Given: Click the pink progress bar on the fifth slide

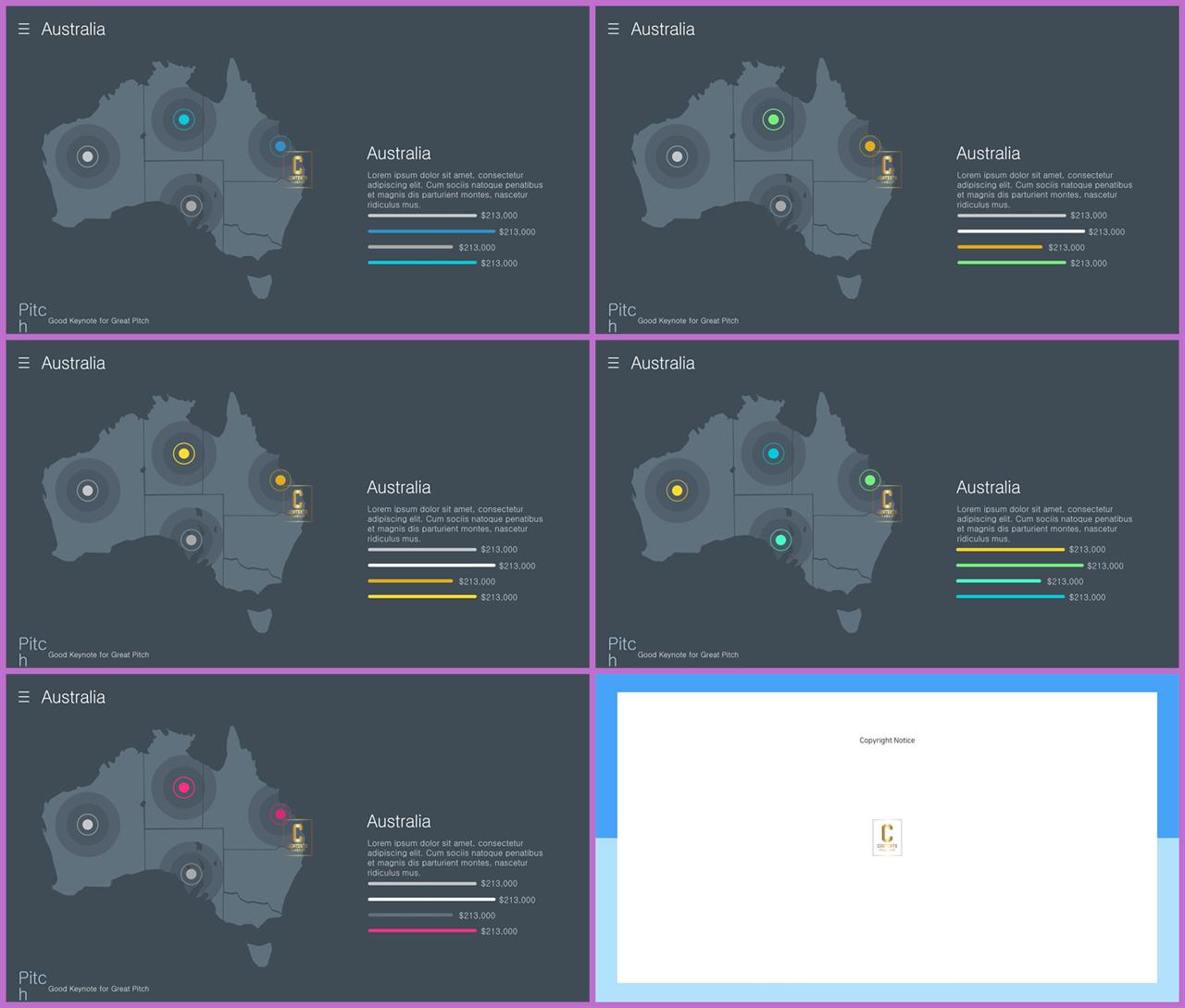Looking at the screenshot, I should click(422, 930).
